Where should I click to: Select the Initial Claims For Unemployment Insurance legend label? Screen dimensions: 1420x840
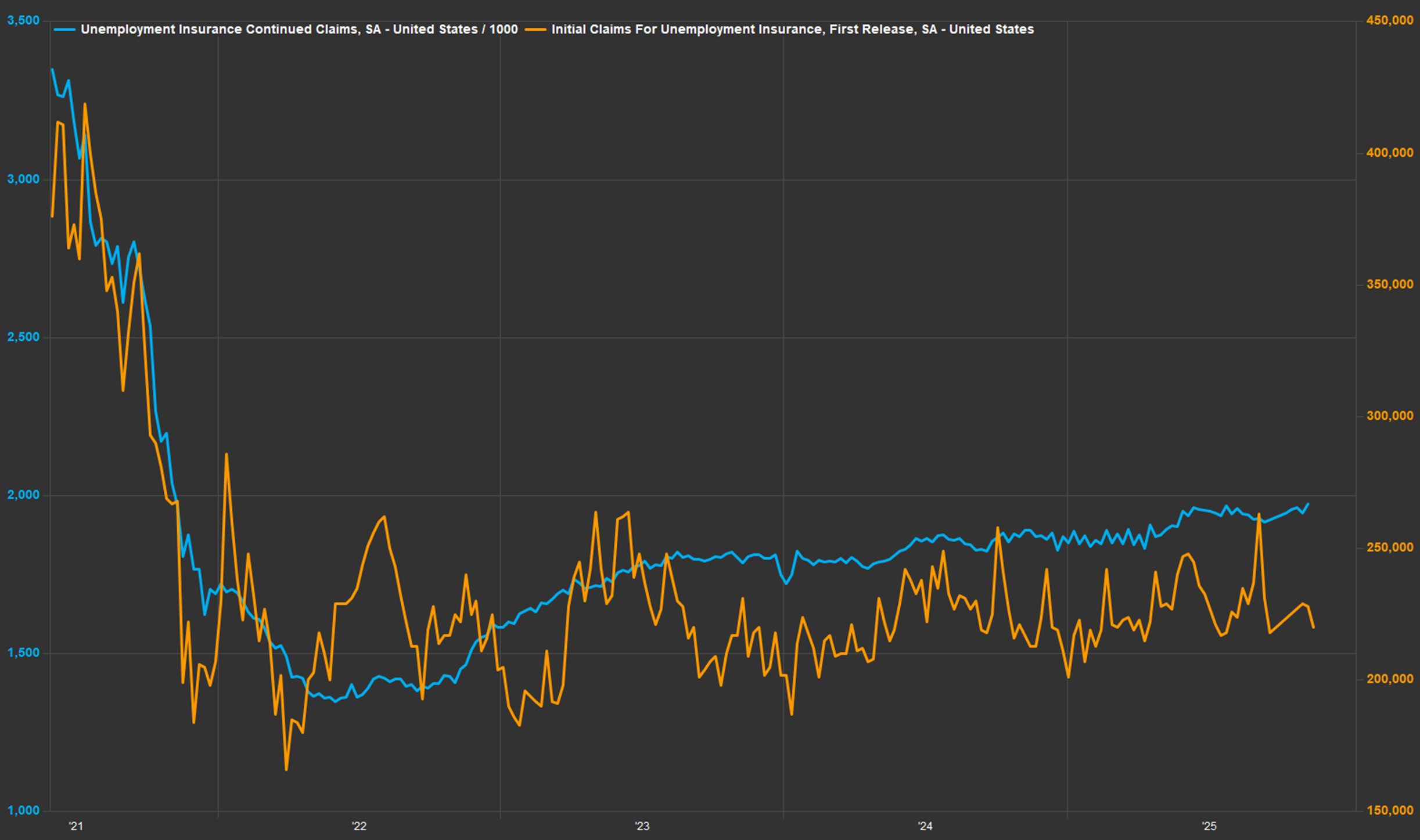click(792, 30)
